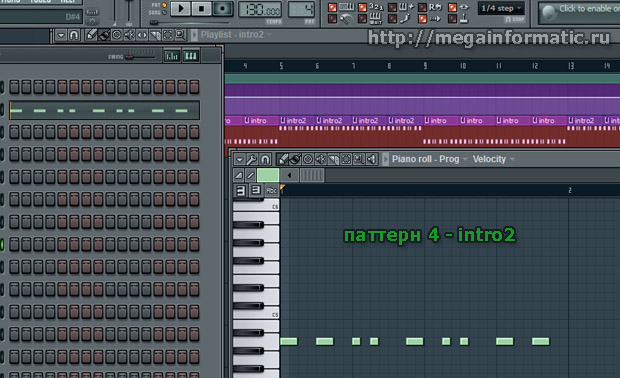
Task: Click the pattern number display showing 4
Action: click(x=301, y=9)
